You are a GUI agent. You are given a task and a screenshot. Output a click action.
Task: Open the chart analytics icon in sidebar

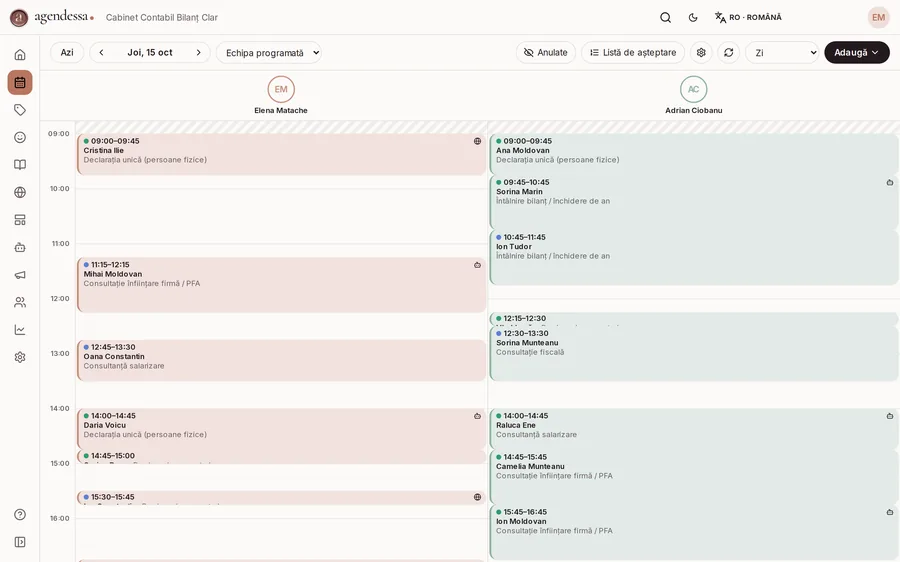(20, 330)
